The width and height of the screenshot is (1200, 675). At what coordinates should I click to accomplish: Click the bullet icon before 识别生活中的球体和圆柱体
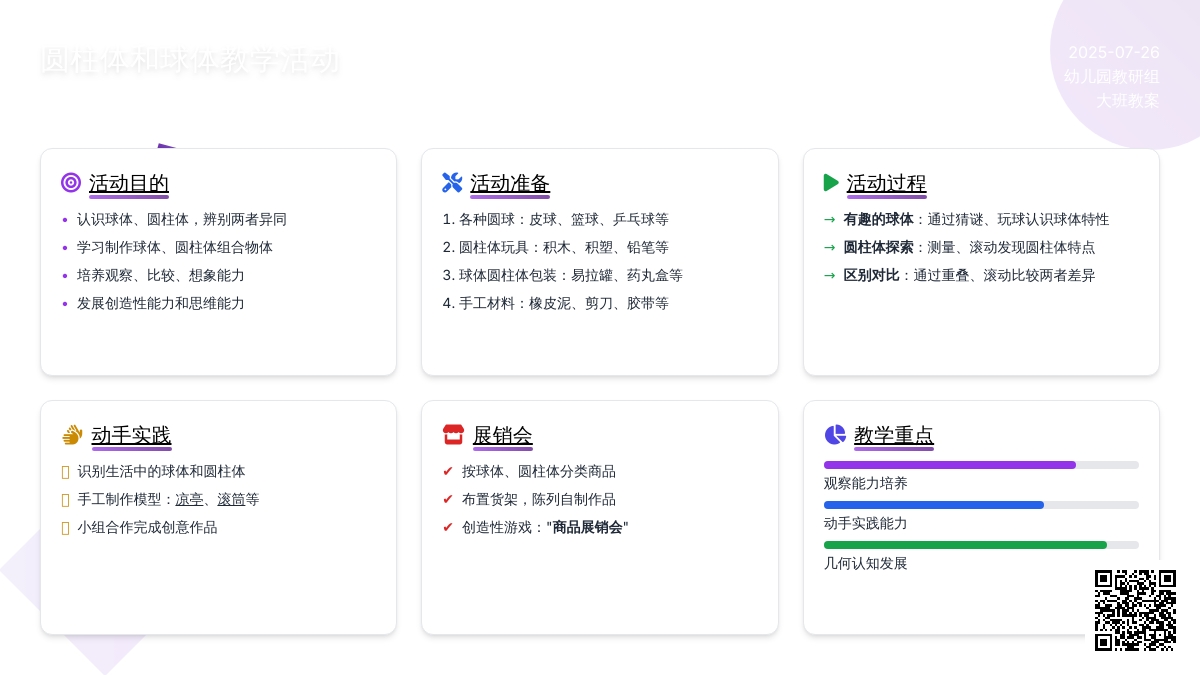click(x=66, y=472)
